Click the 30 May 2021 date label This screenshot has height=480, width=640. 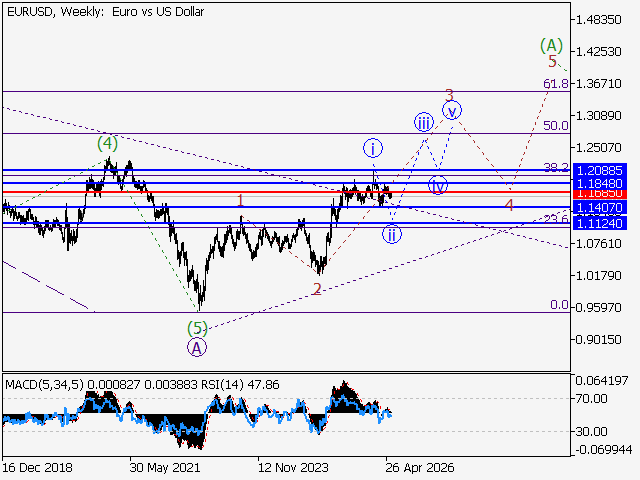click(x=165, y=467)
